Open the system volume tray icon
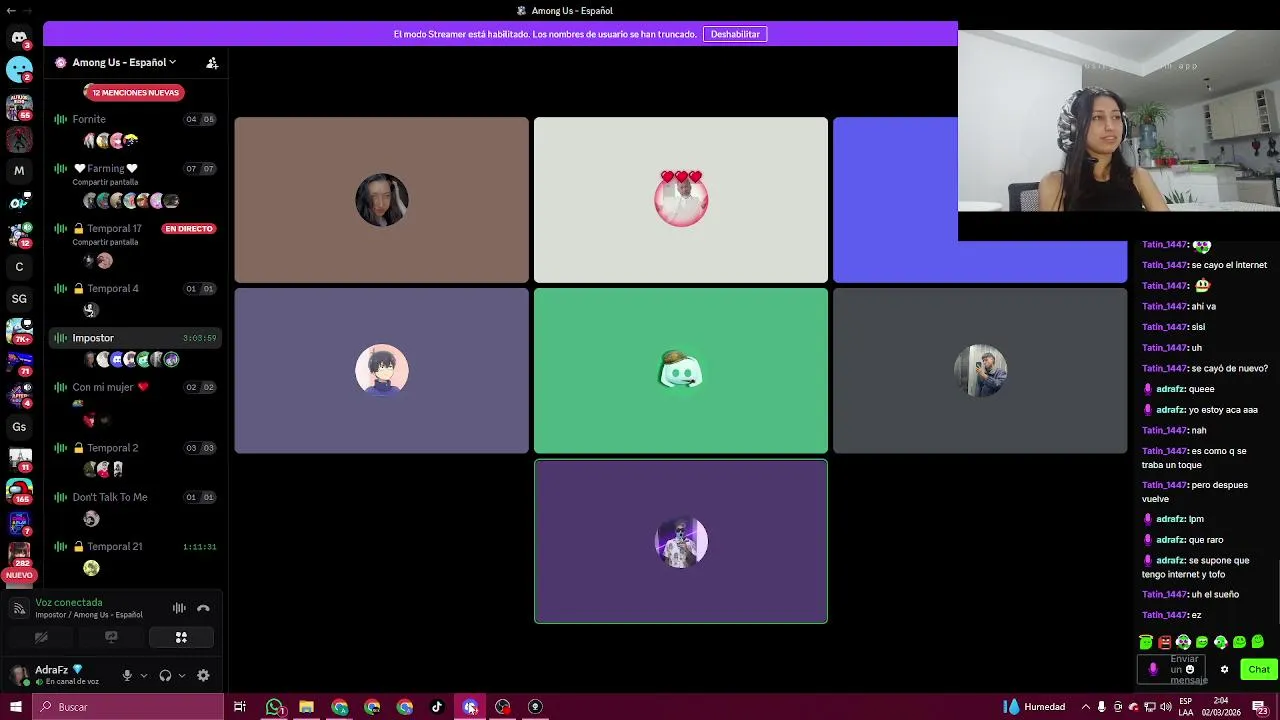 tap(1165, 707)
